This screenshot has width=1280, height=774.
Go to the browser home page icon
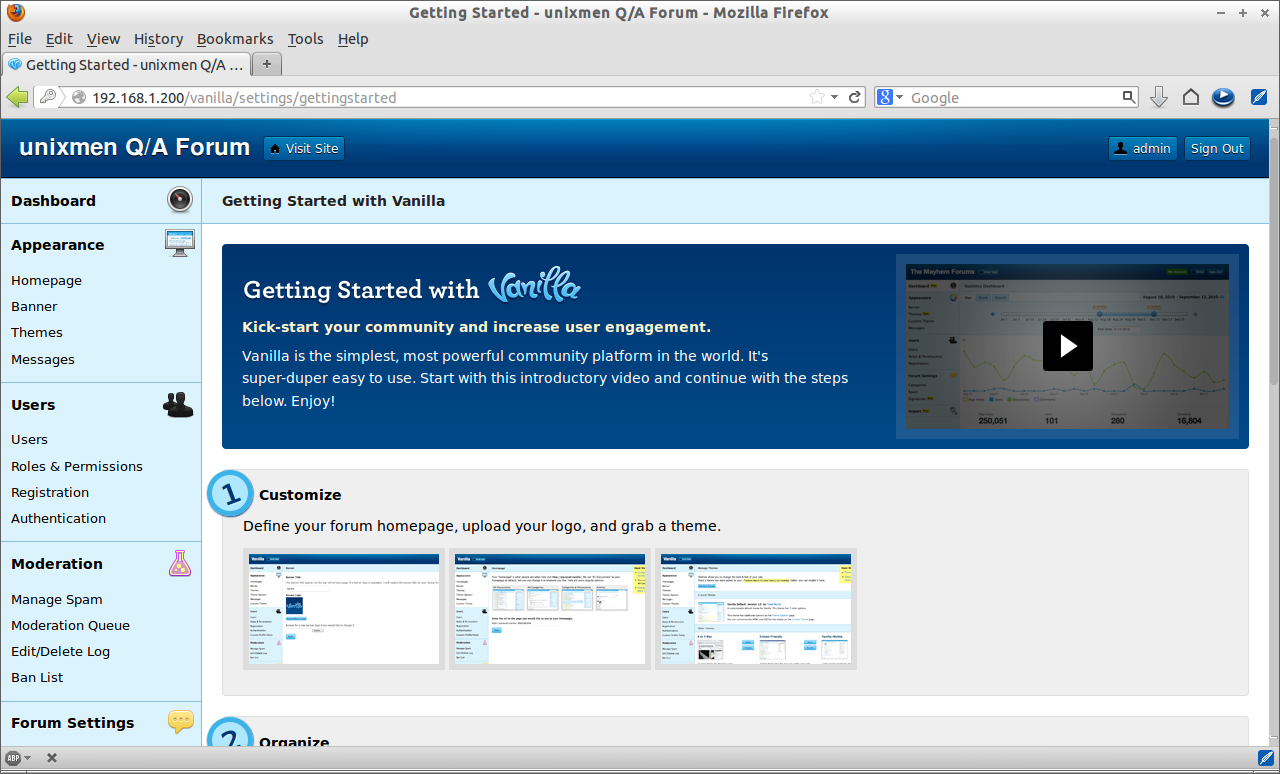(x=1191, y=97)
